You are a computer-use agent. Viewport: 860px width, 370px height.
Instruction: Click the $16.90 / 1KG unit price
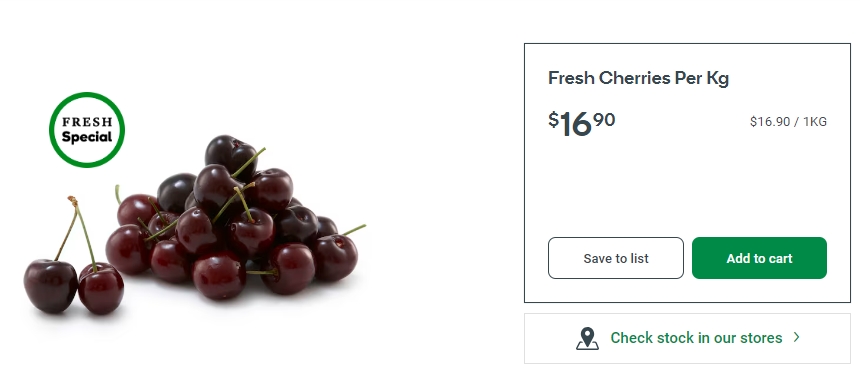[x=788, y=122]
